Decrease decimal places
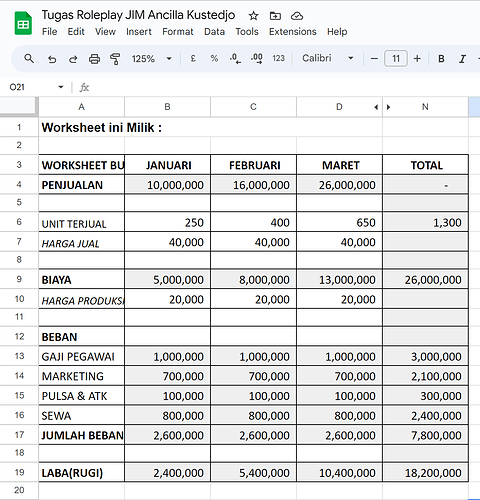Image resolution: width=480 pixels, height=500 pixels. [235, 59]
